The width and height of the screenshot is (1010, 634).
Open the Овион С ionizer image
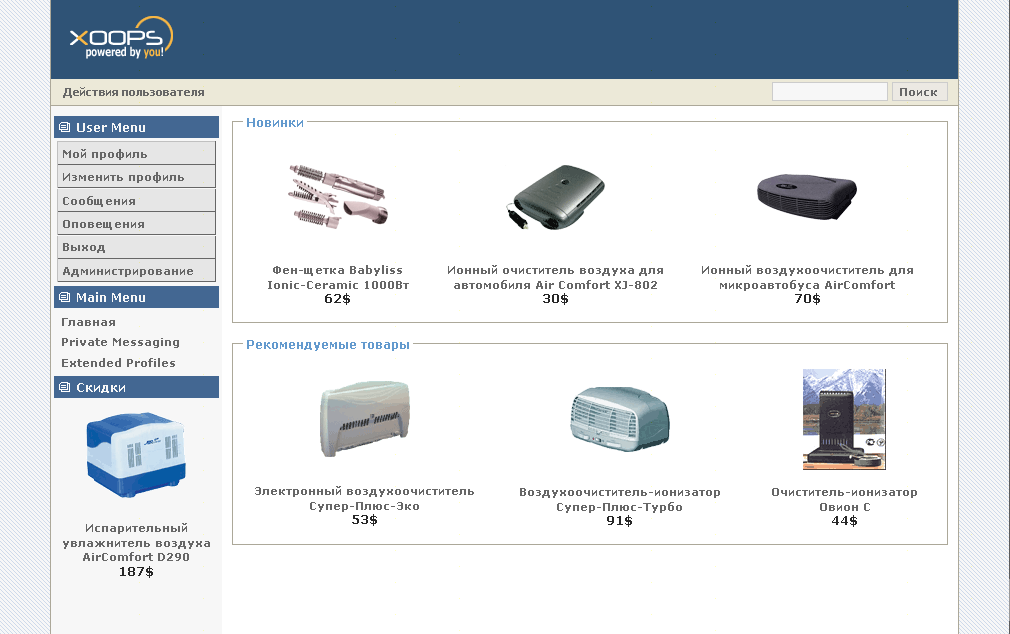pos(844,419)
